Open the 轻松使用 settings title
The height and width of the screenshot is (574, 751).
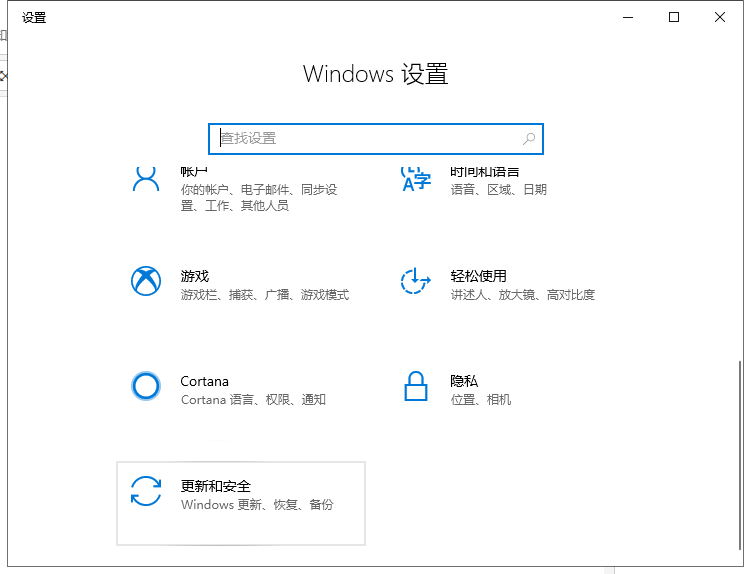click(478, 276)
